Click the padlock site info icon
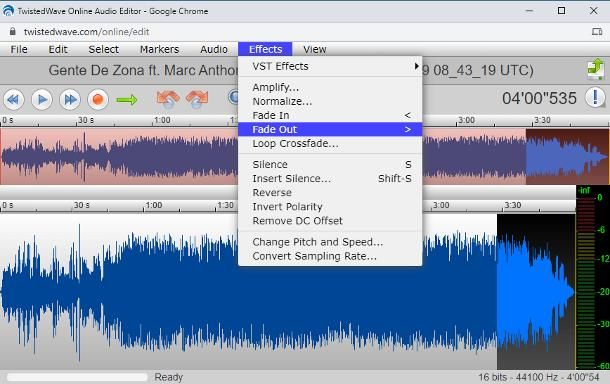The width and height of the screenshot is (610, 384). pos(12,32)
